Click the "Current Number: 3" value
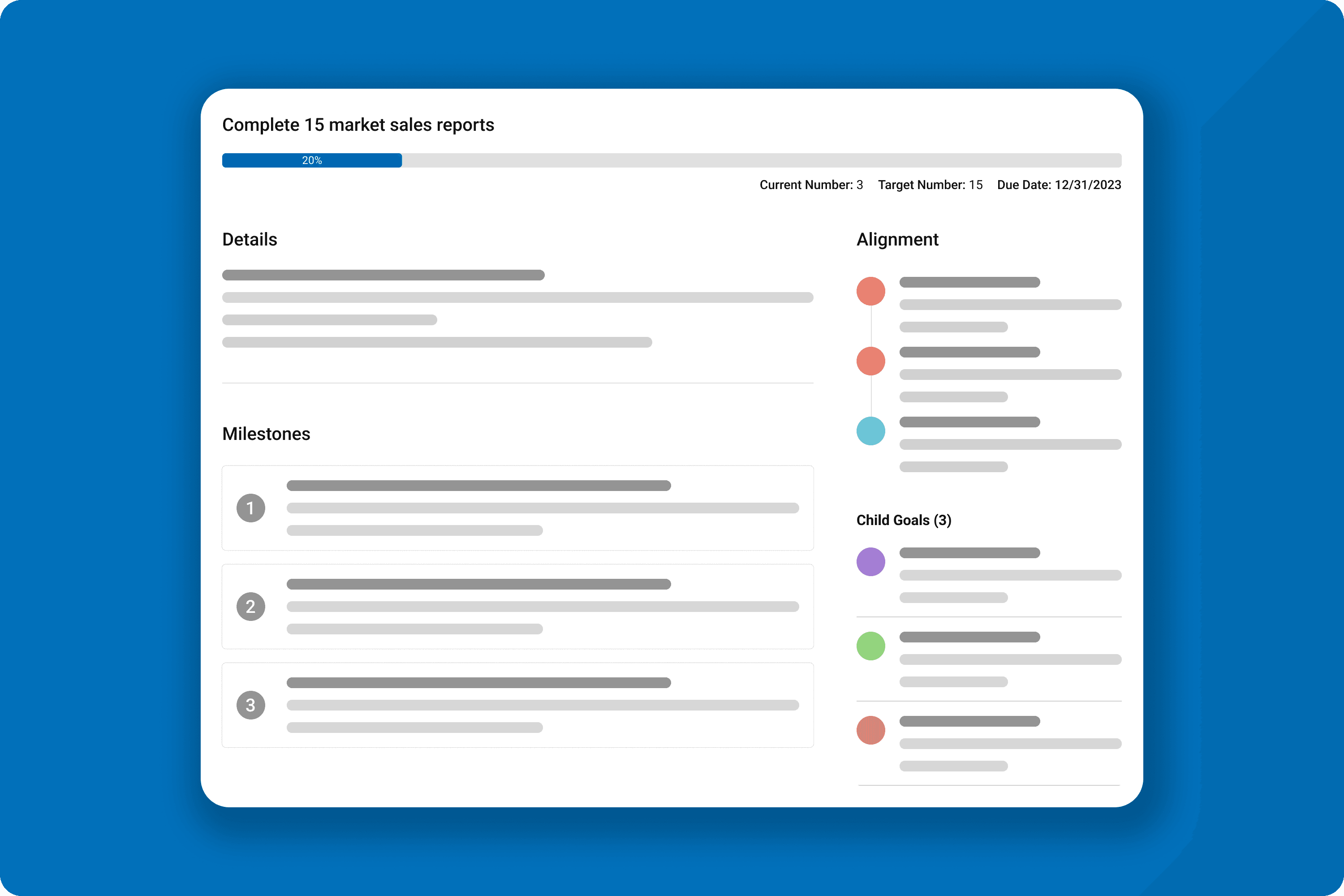The image size is (1344, 896). (x=811, y=185)
